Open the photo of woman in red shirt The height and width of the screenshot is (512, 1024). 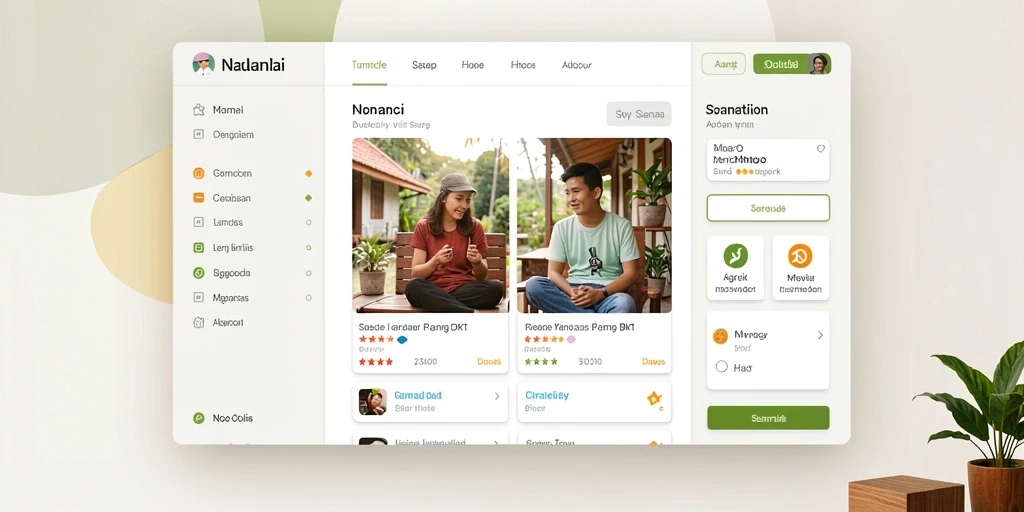430,225
